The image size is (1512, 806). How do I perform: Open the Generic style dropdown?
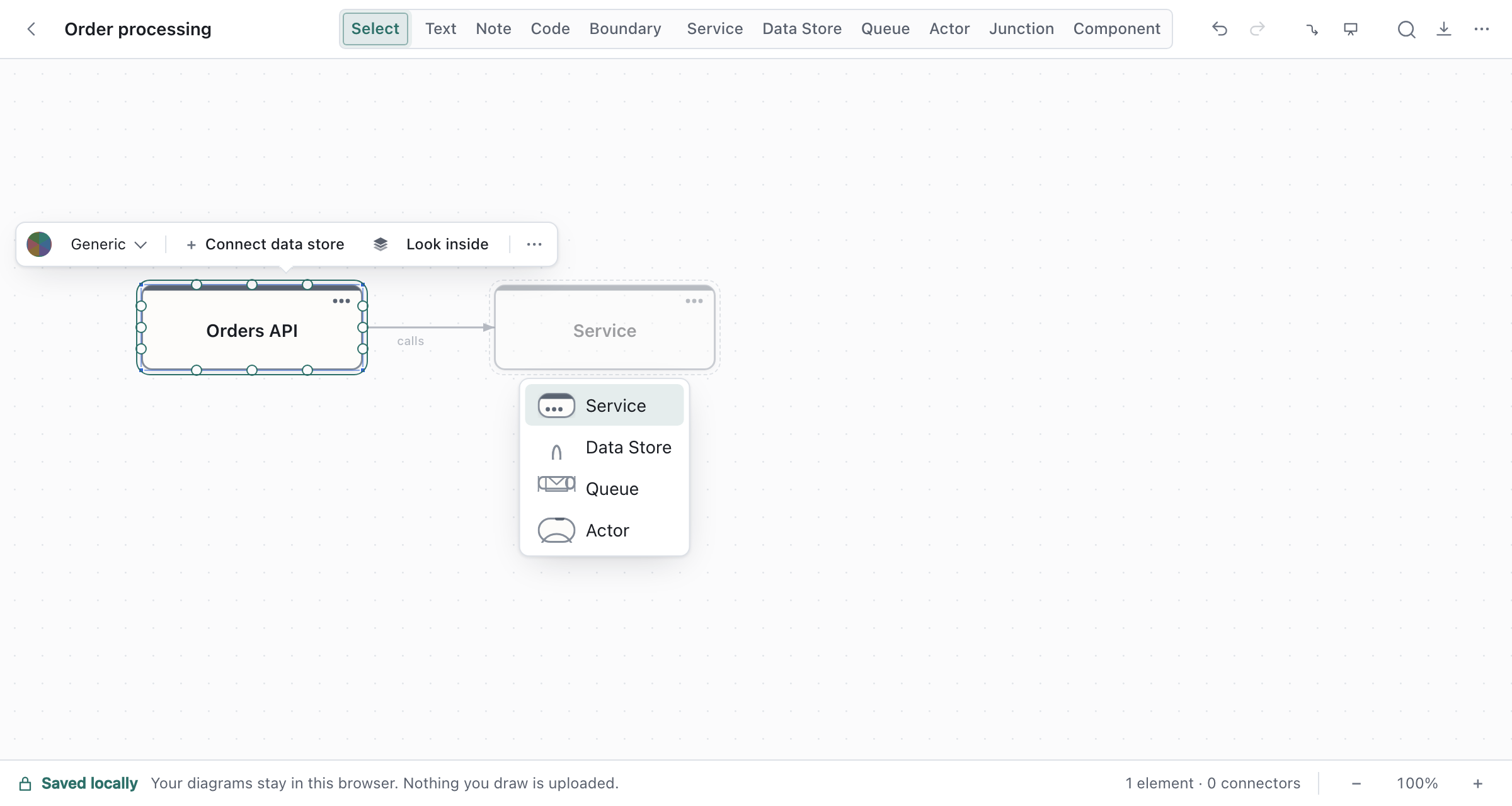point(108,244)
